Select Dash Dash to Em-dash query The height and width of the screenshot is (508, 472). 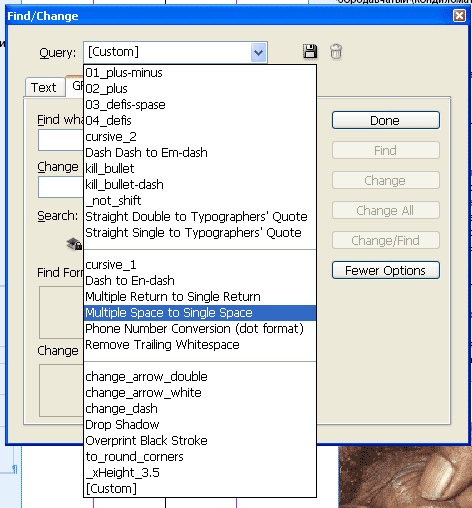point(200,153)
